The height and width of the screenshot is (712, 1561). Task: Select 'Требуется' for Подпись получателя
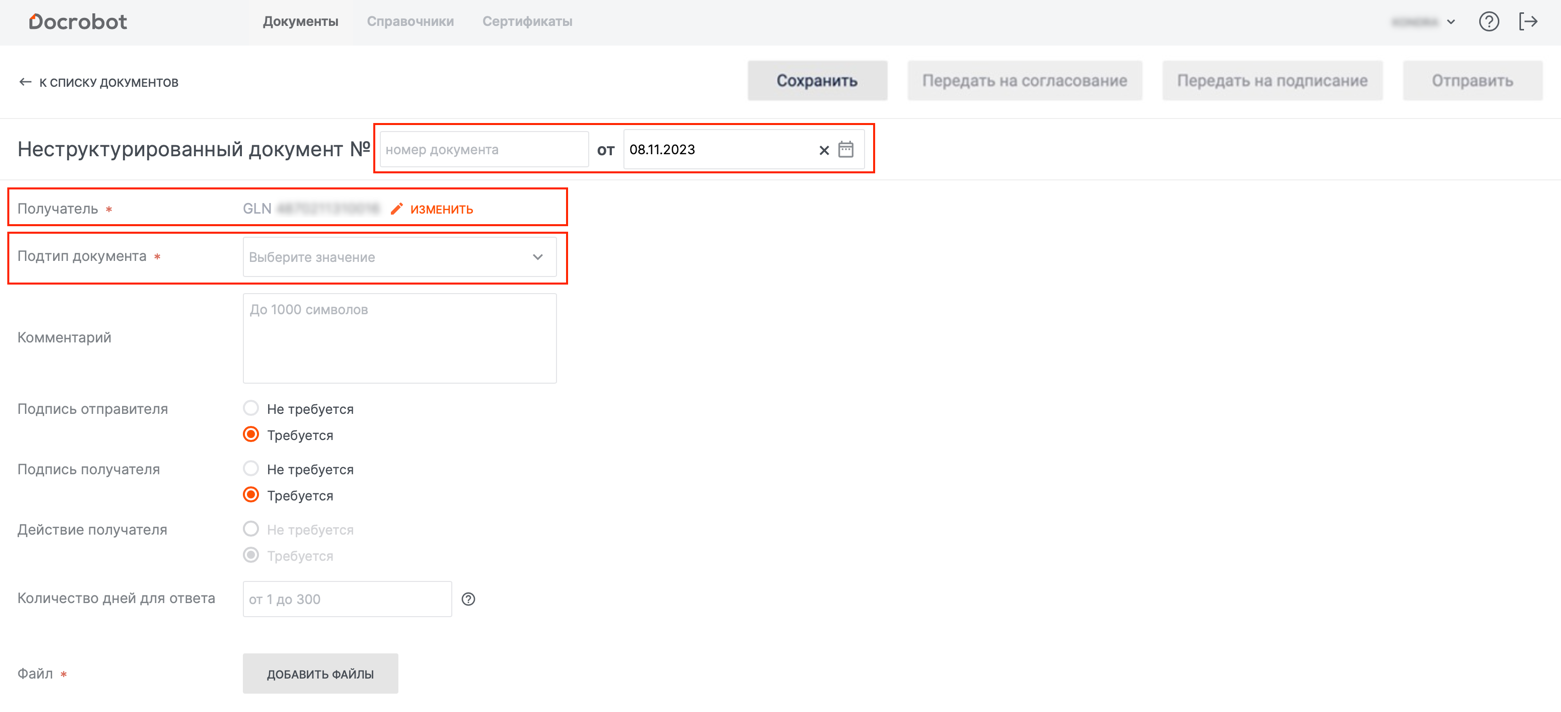(251, 494)
